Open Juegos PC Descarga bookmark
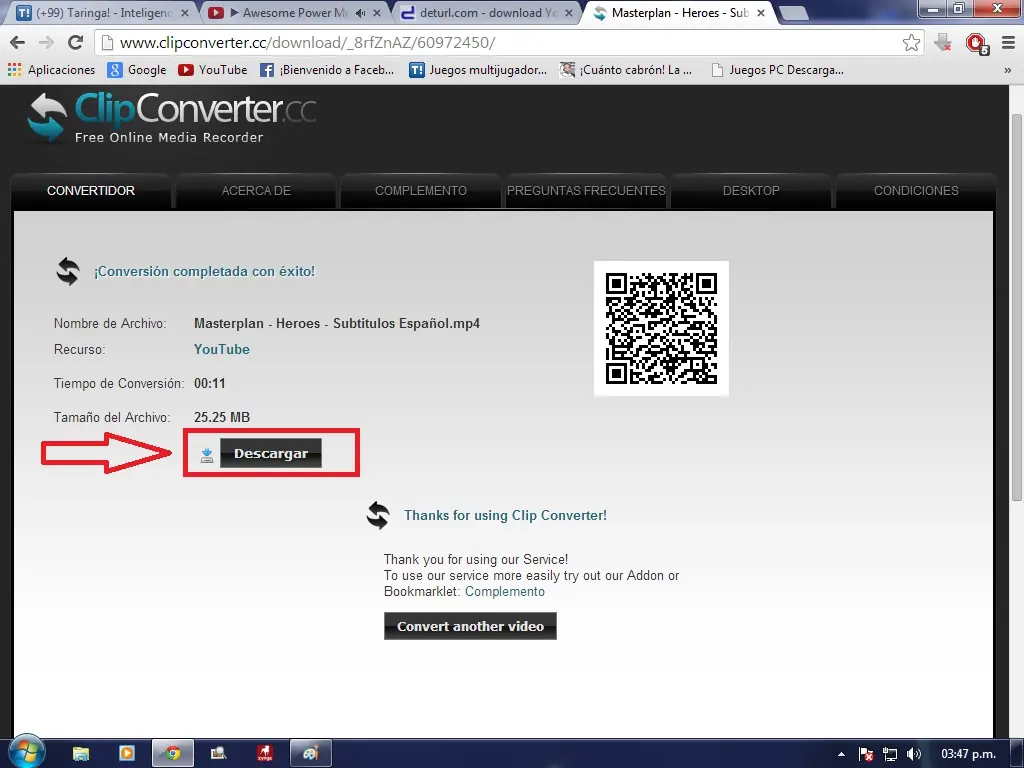This screenshot has height=768, width=1024. click(x=777, y=70)
